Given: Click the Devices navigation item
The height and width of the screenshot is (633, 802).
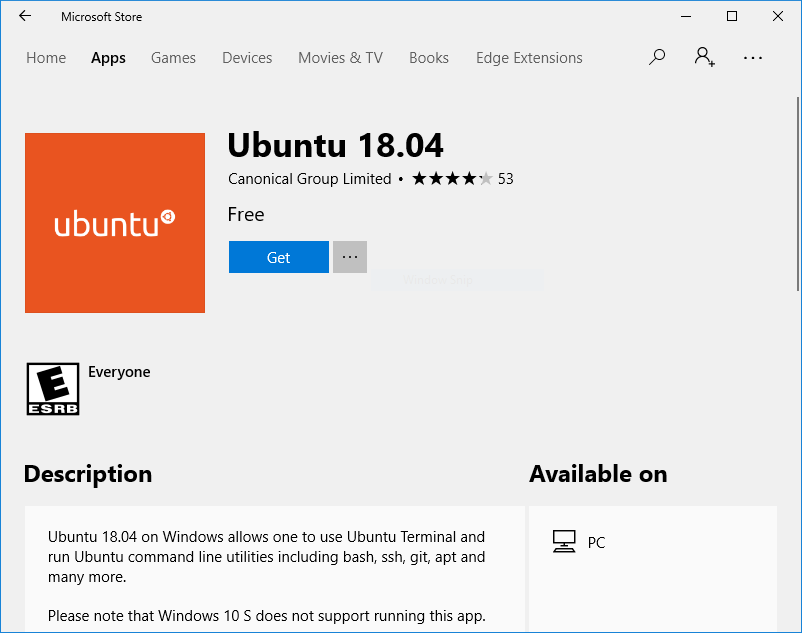Looking at the screenshot, I should click(247, 57).
